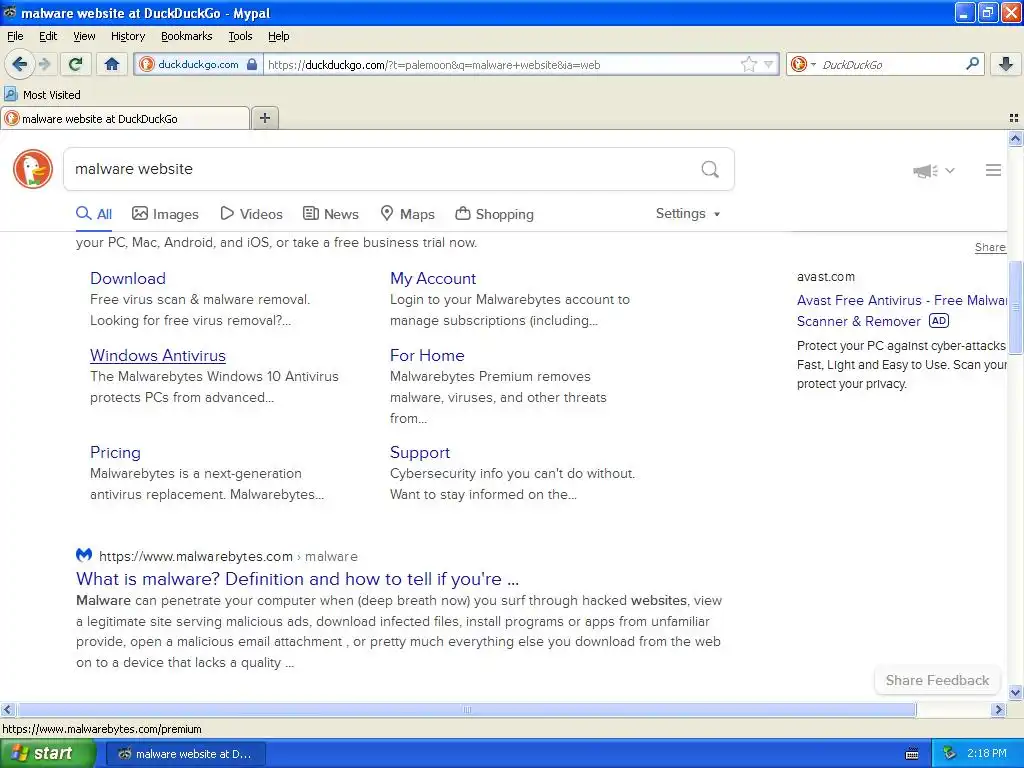Switch to News results
The image size is (1024, 768).
(330, 214)
